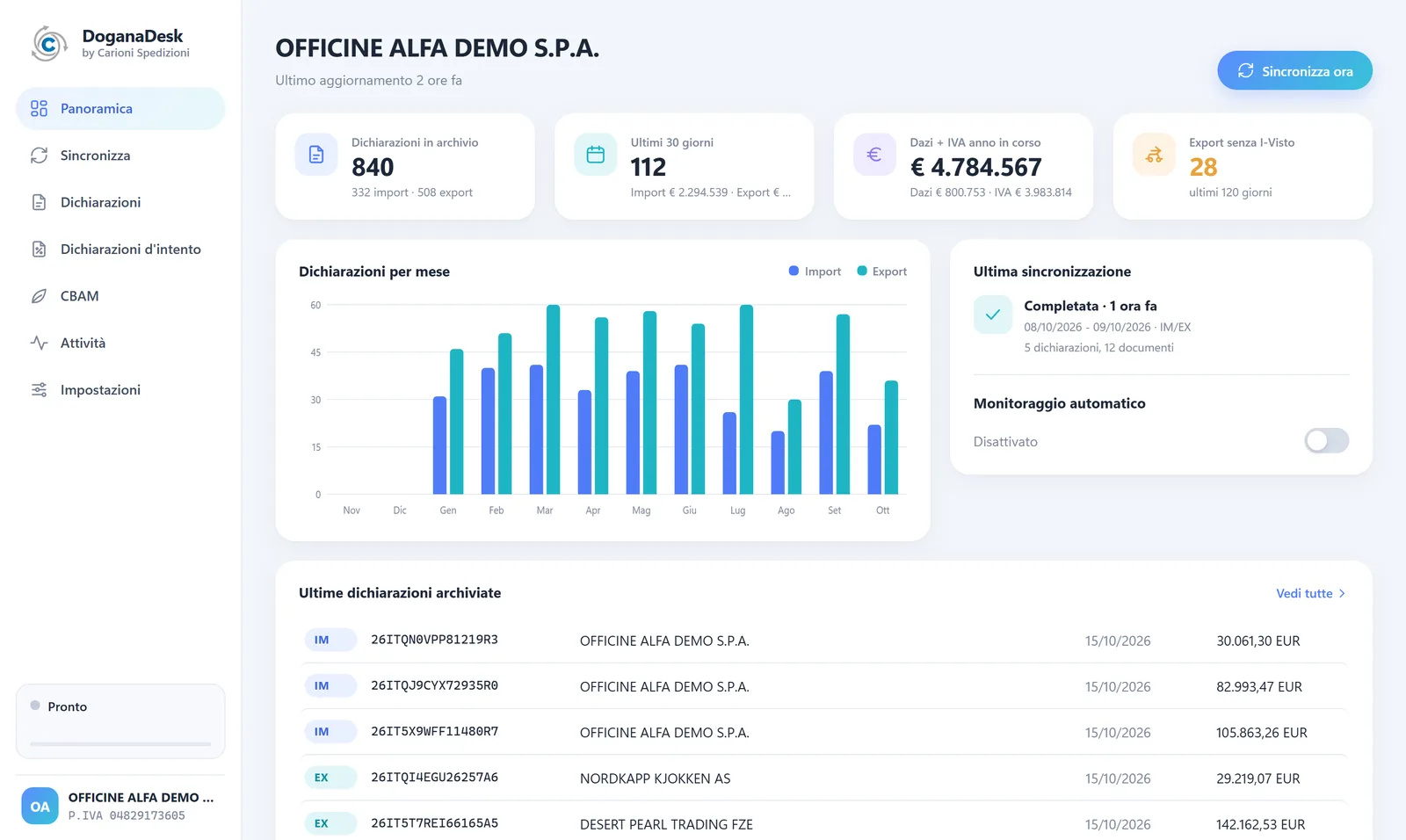Viewport: 1406px width, 840px height.
Task: Click the Panoramica grid icon in sidebar
Action: coord(39,108)
